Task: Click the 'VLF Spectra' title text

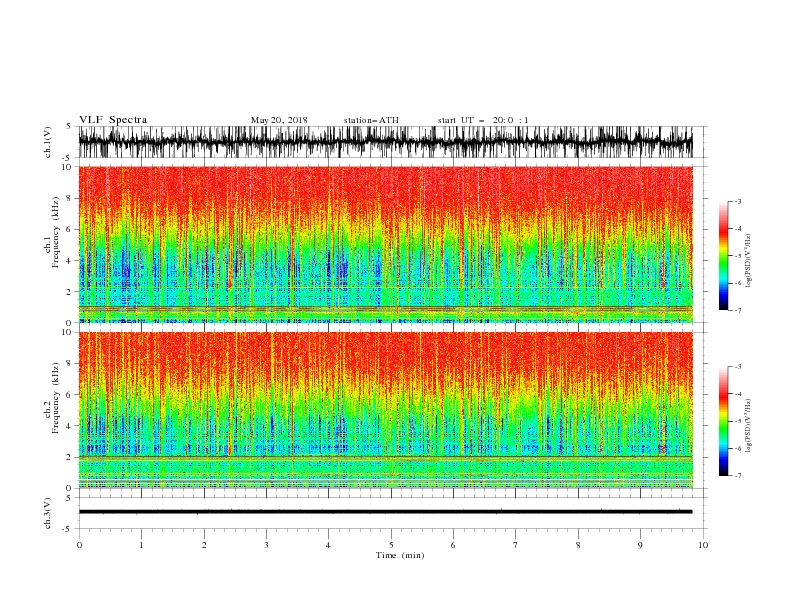Action: tap(113, 120)
